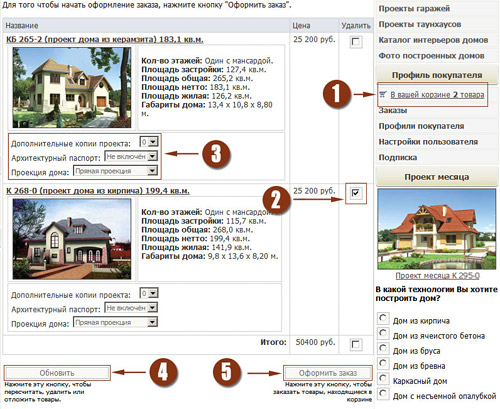
Task: Go to Проекты гаражей menu item
Action: click(414, 8)
